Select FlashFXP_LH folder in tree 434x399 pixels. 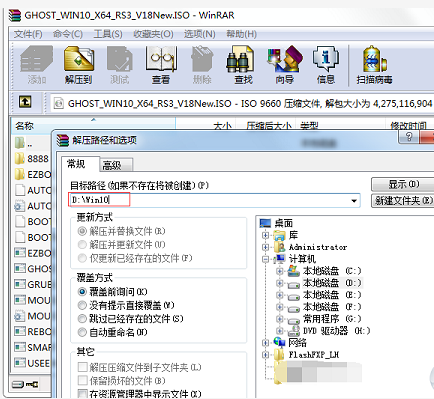307,355
